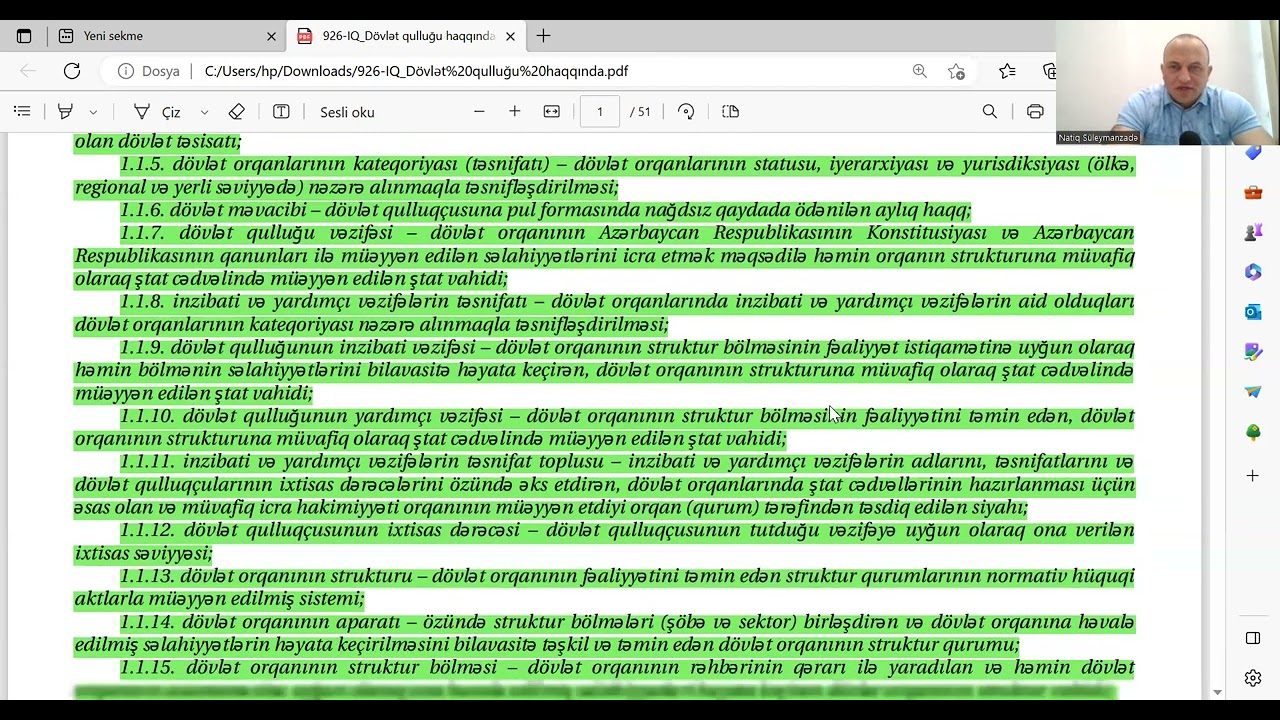Image resolution: width=1280 pixels, height=720 pixels.
Task: Select the add text tool
Action: [281, 112]
